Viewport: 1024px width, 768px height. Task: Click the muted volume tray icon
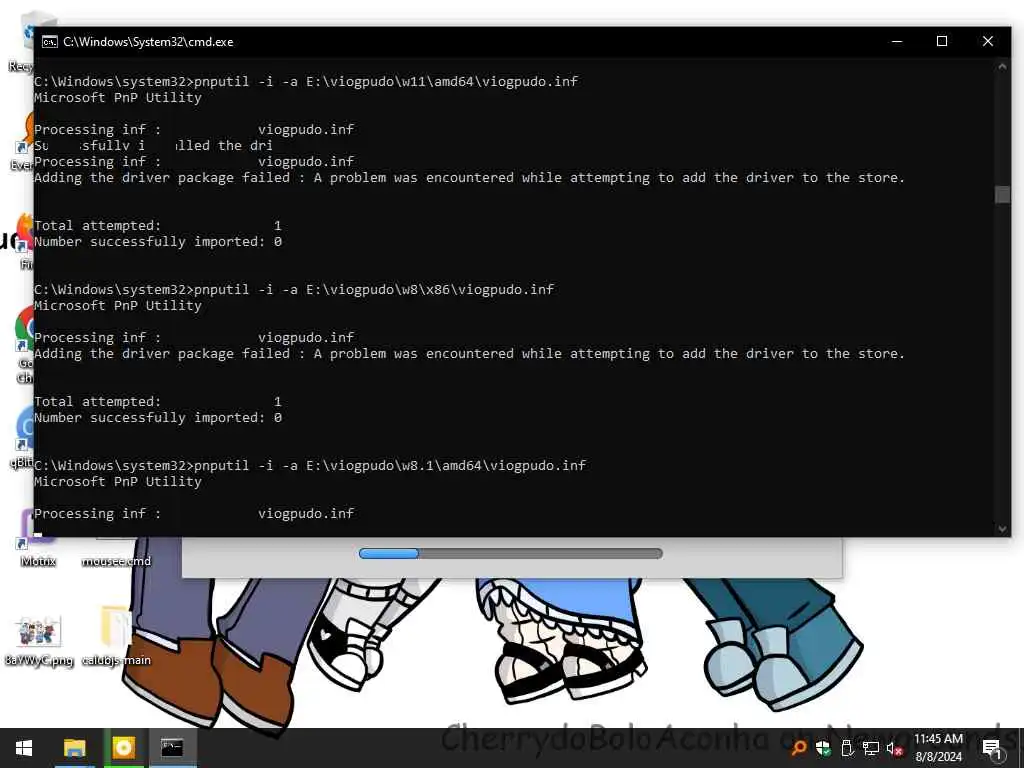tap(894, 748)
